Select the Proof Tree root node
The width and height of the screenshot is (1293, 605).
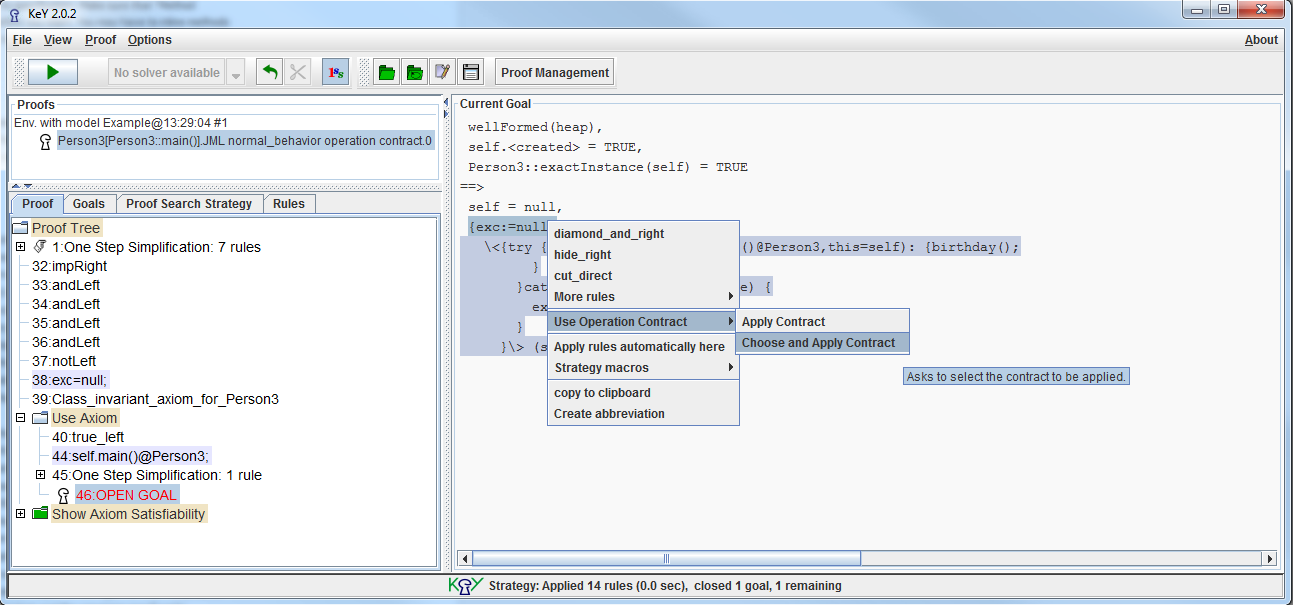(x=67, y=228)
